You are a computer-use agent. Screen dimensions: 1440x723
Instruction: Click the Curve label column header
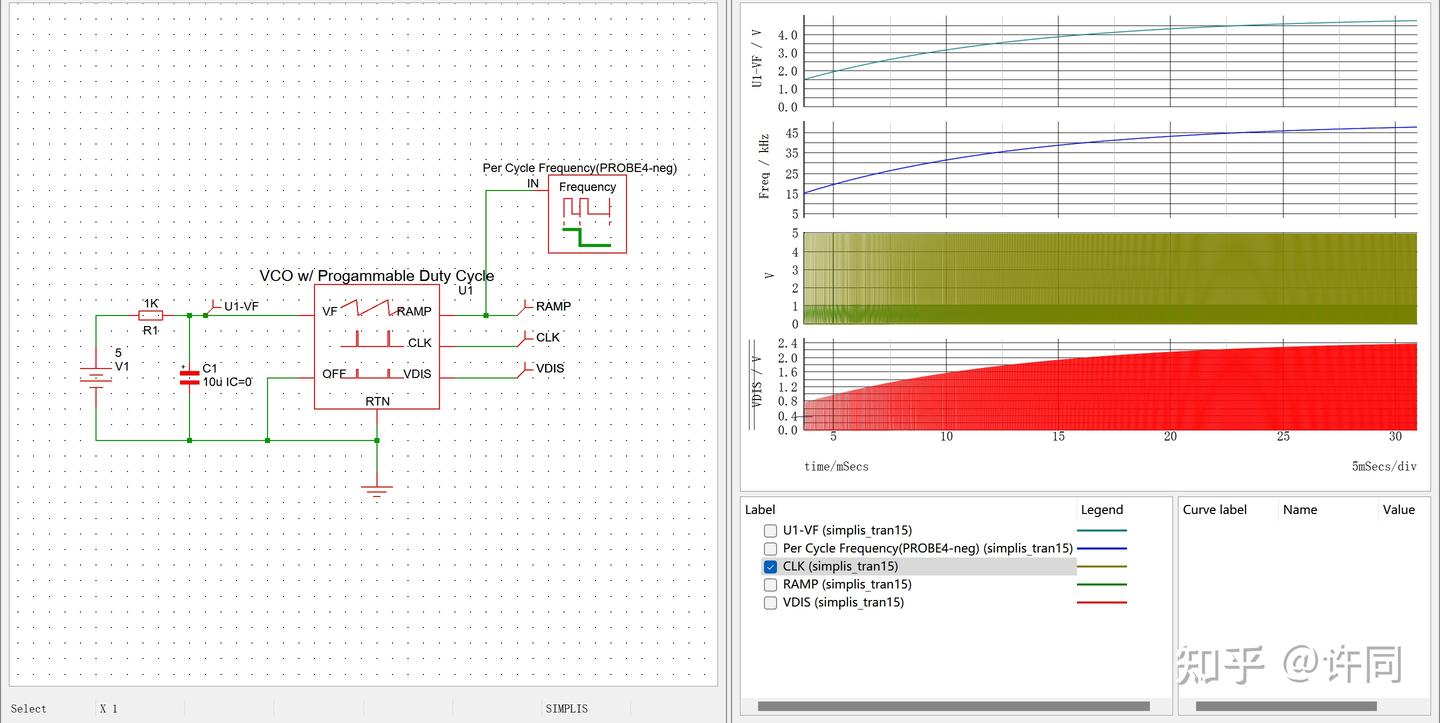(x=1215, y=510)
